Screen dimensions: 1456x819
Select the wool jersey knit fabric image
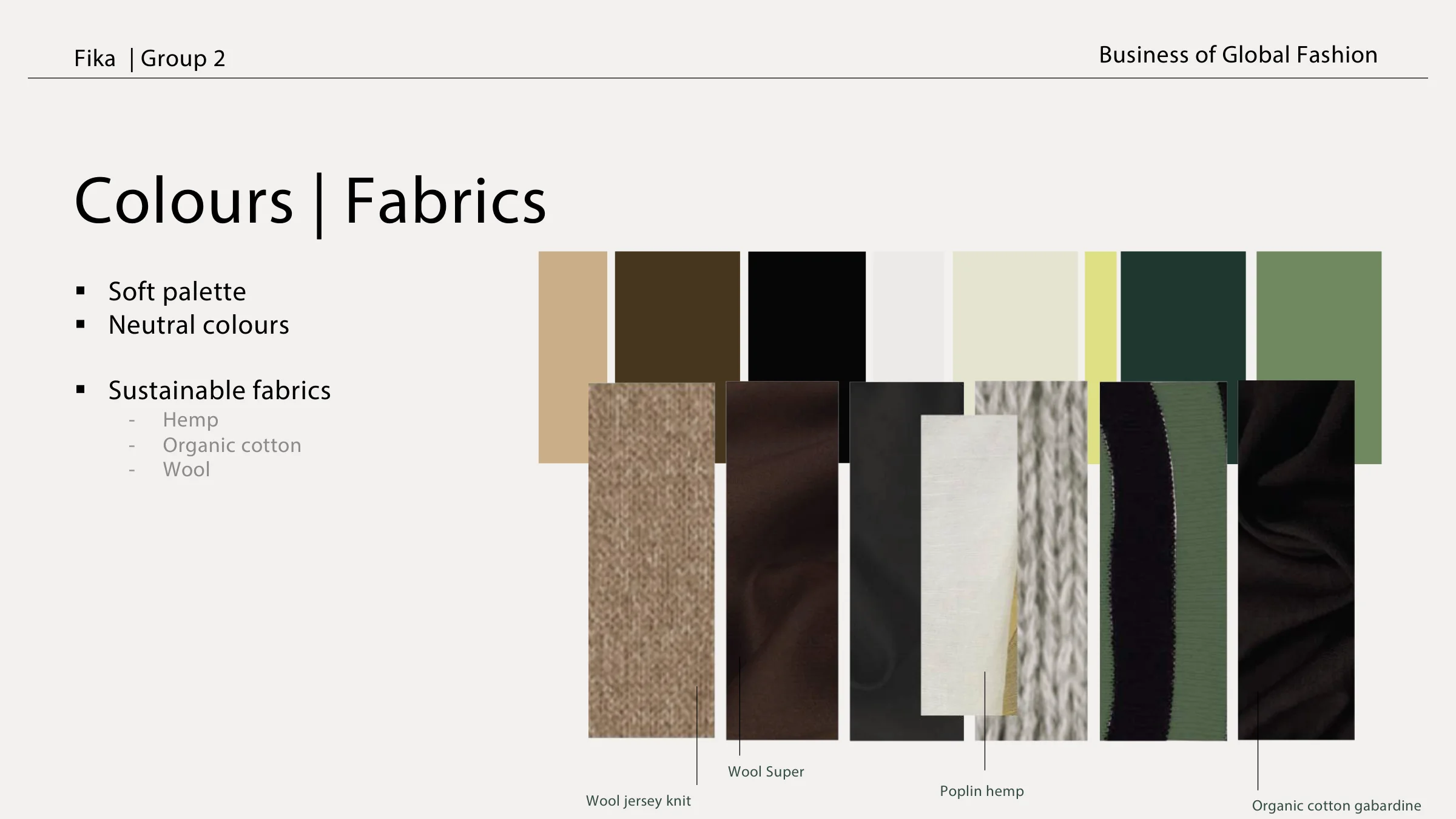651,560
